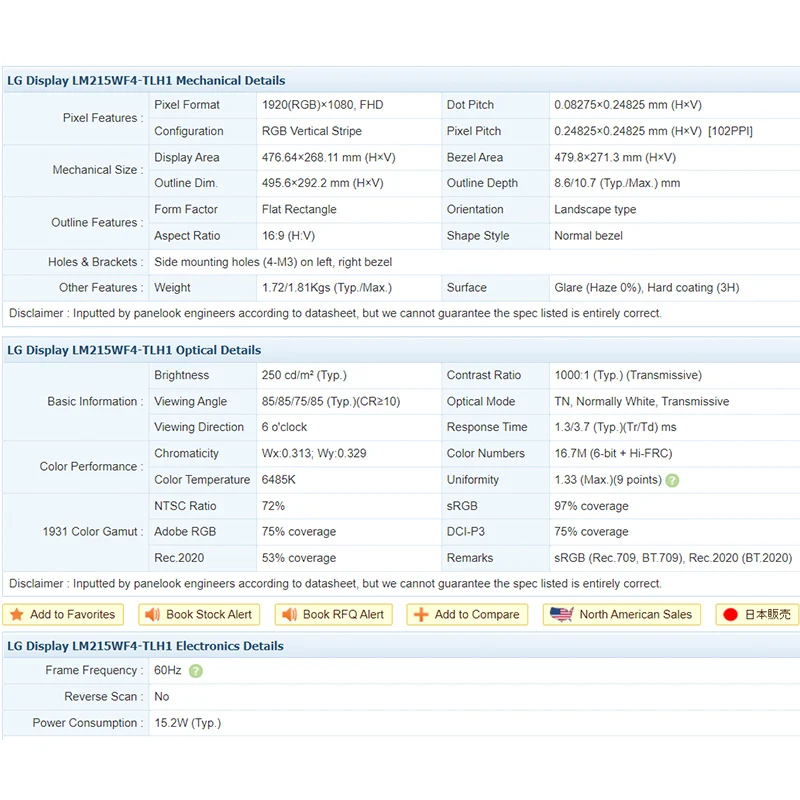The width and height of the screenshot is (800, 800).
Task: Click the uniformity value 1.33 (Max.)(9 points)
Action: tap(608, 480)
